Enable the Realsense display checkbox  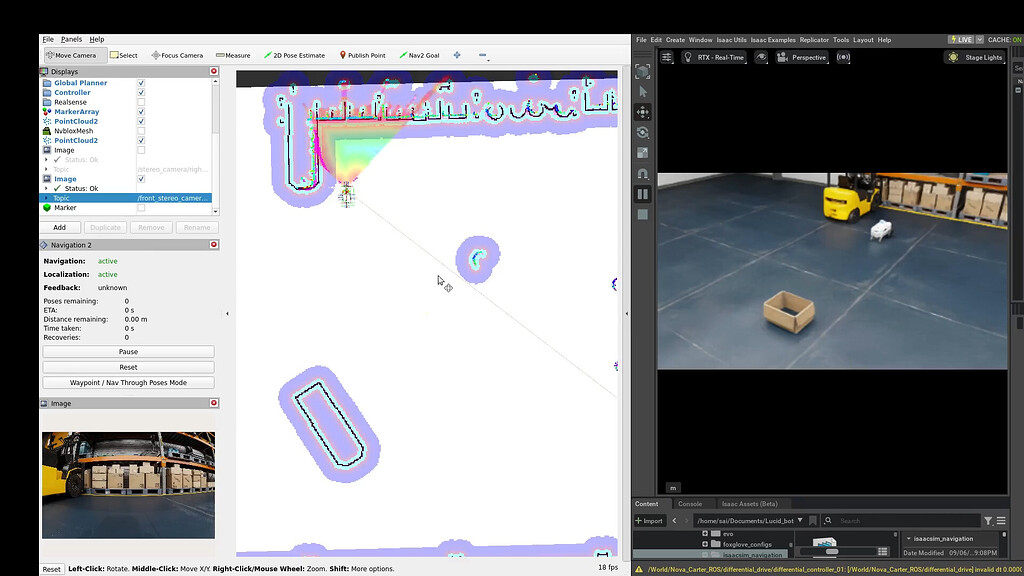point(140,99)
